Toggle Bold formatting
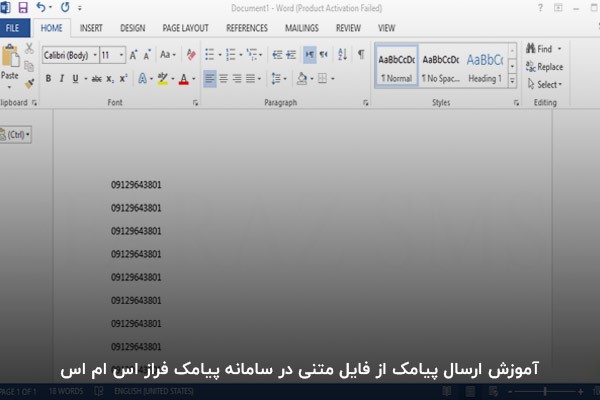600x400 pixels. coord(48,78)
